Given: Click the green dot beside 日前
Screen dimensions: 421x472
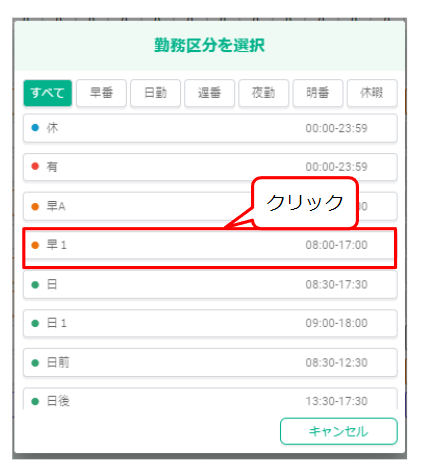Looking at the screenshot, I should coord(35,363).
